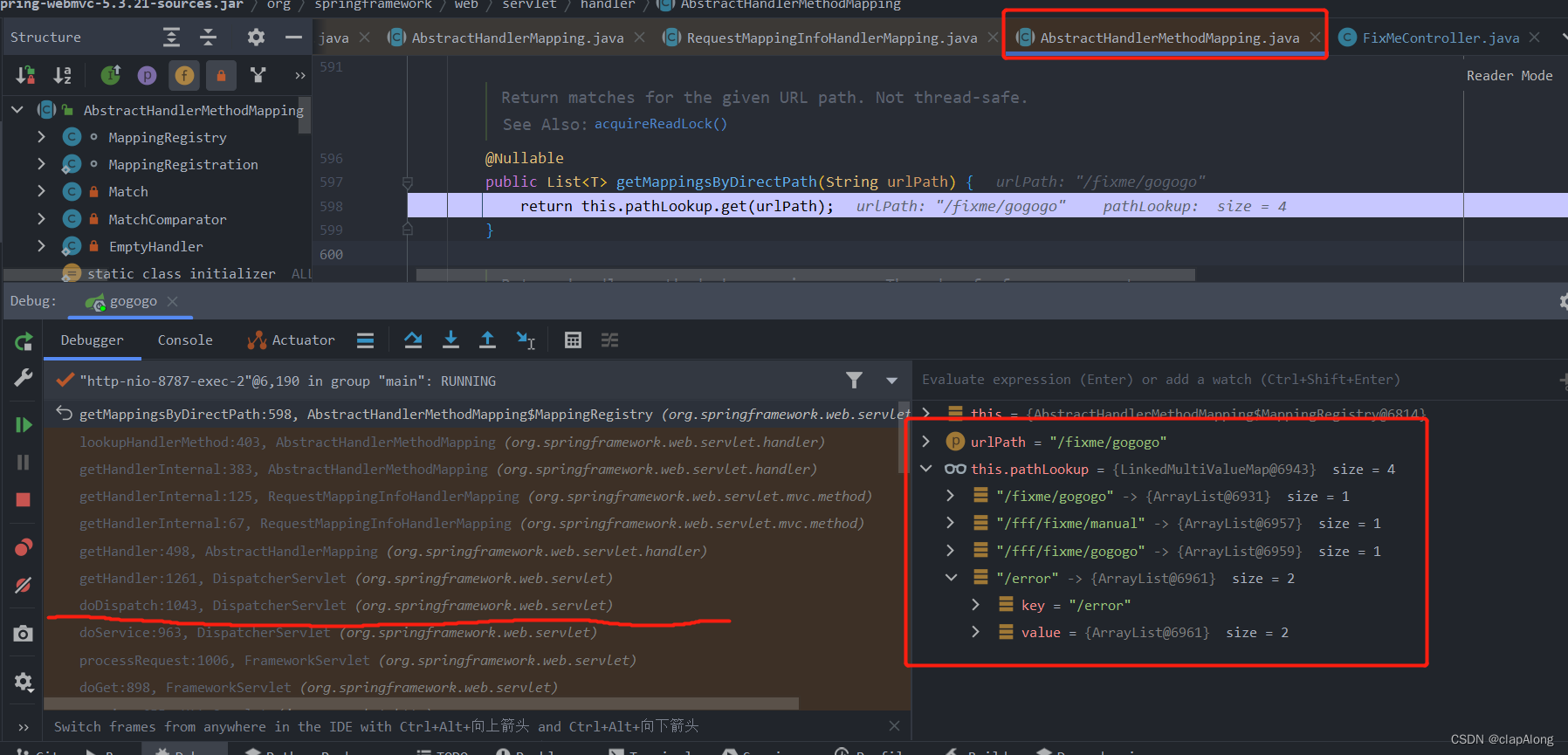Click Step Out debug button
Screen dimensions: 1568x755
[x=487, y=340]
